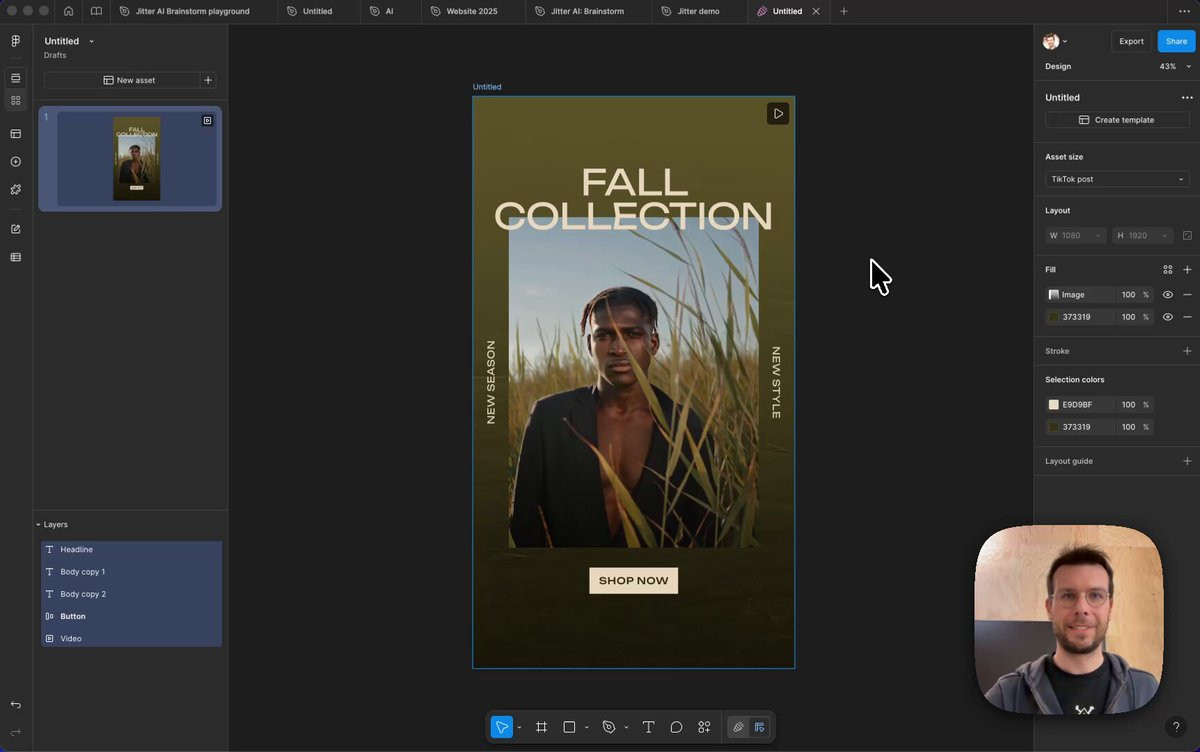Open the spreadsheet table icon in left sidebar
This screenshot has height=752, width=1200.
[15, 257]
